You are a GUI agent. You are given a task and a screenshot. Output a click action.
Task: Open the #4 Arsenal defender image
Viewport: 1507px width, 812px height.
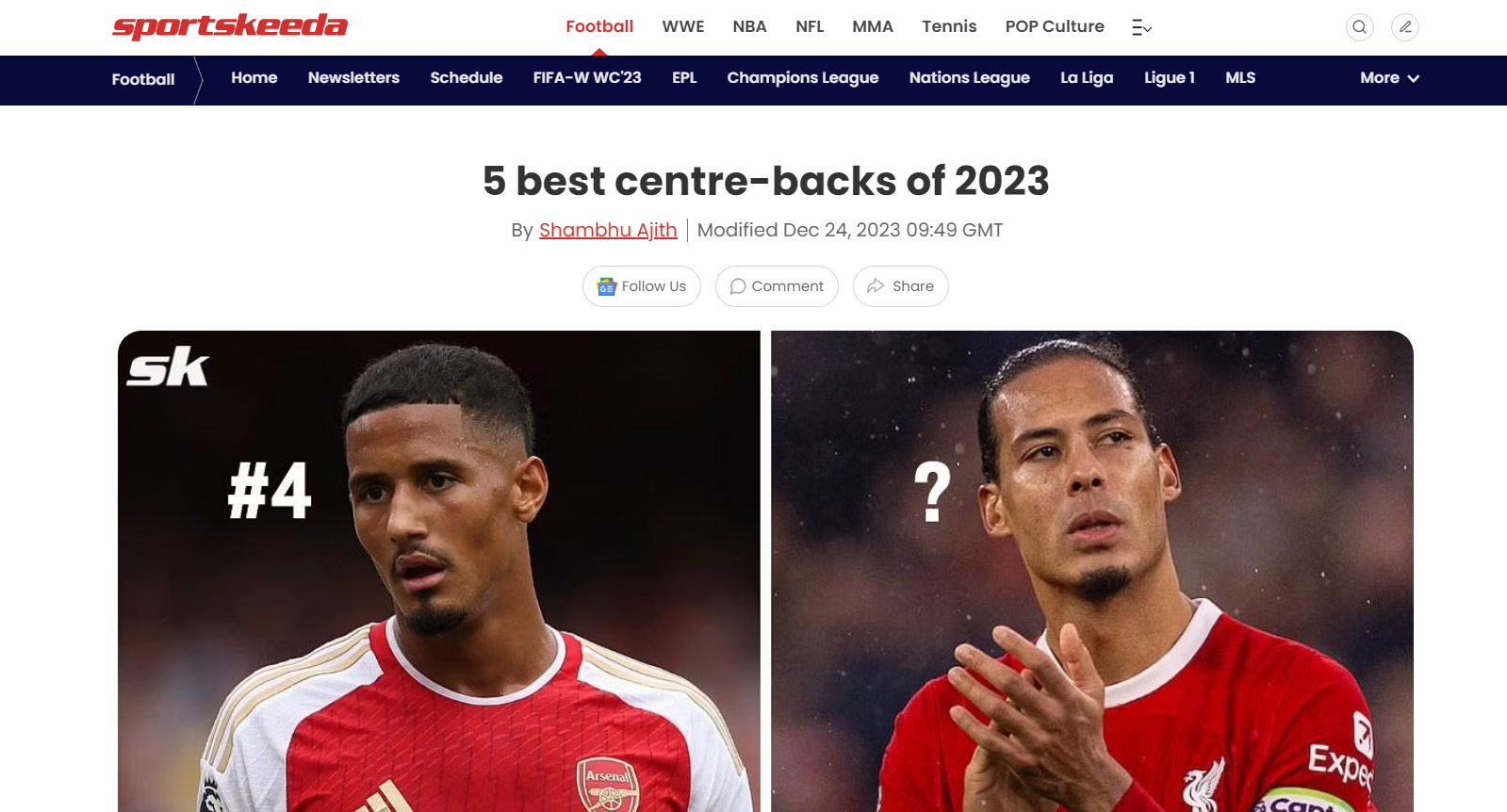point(439,571)
